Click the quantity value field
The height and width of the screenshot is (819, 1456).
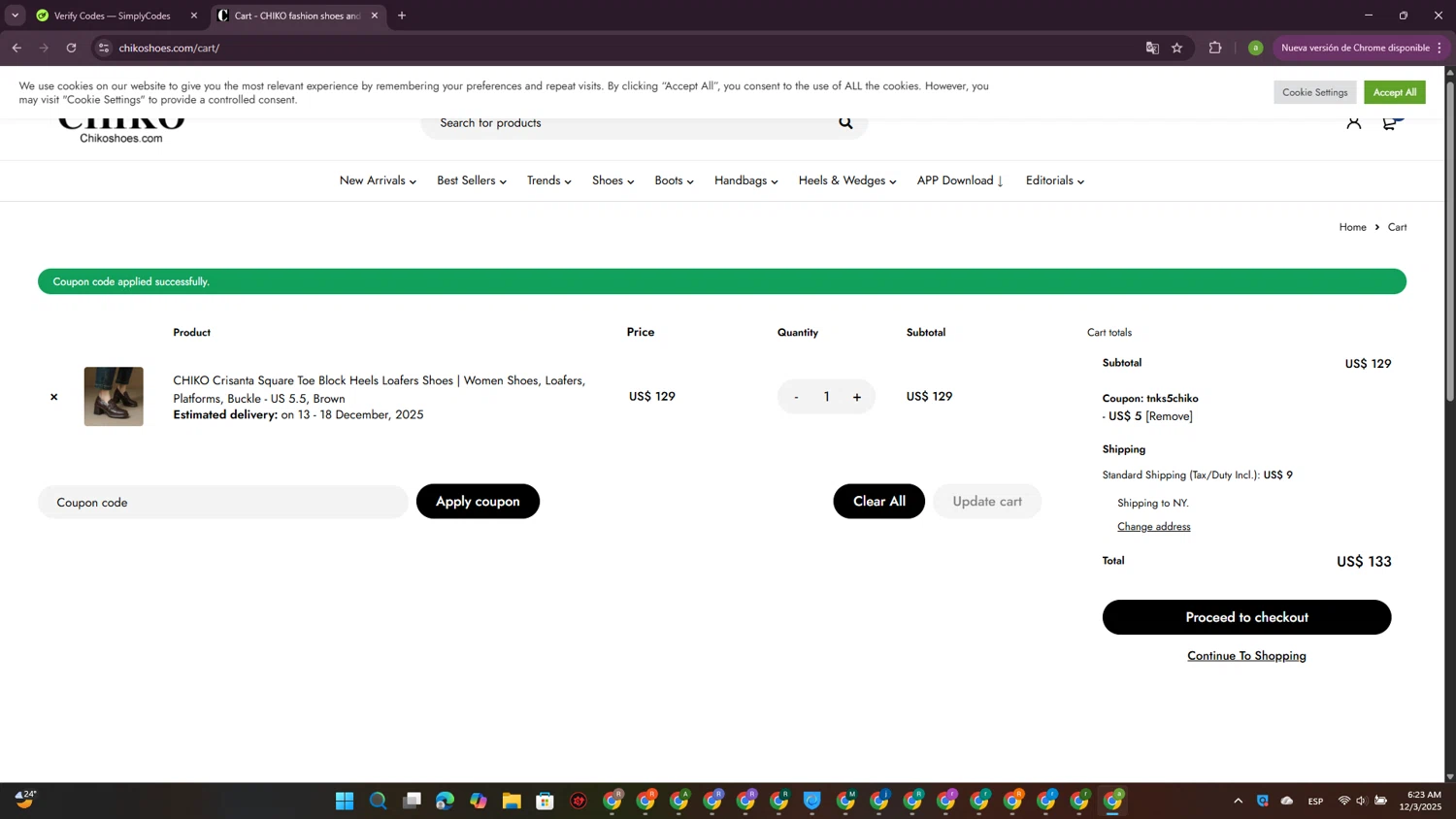pos(826,397)
